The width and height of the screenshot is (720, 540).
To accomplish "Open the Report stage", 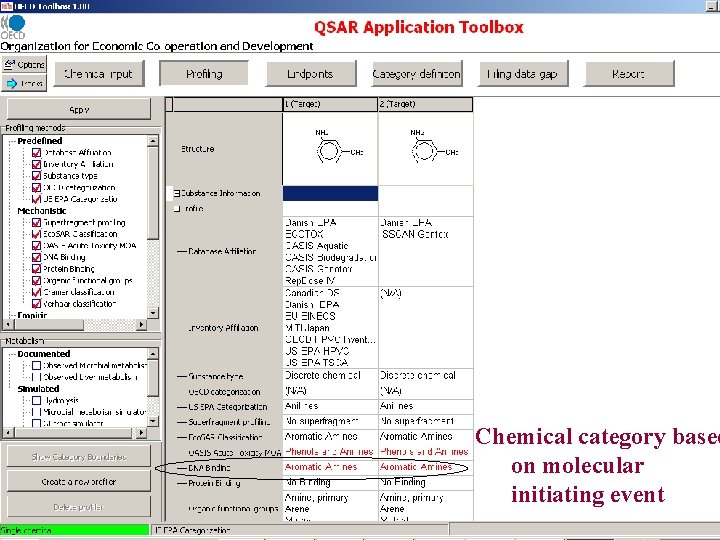I will coord(629,73).
